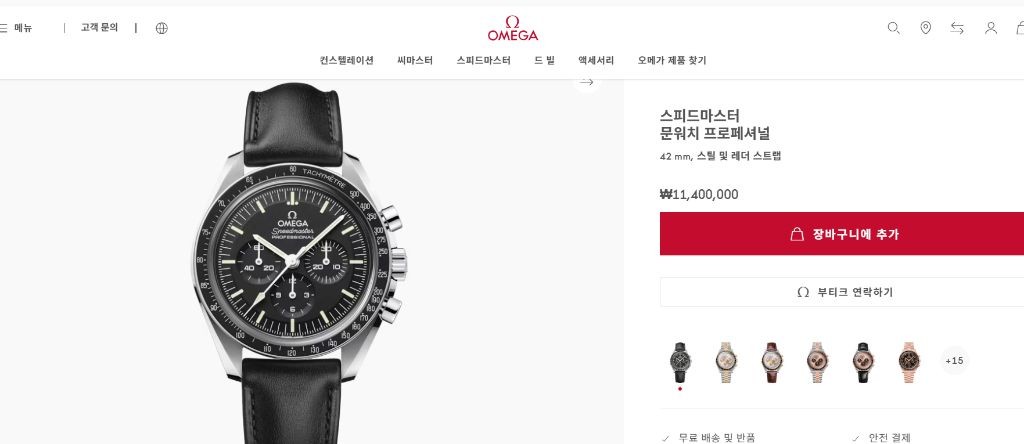
Task: Click the globe language selector icon
Action: tap(162, 28)
